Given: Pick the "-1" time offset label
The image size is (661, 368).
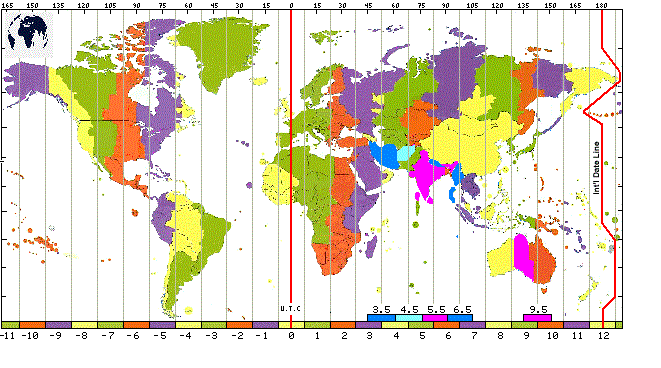Looking at the screenshot, I should pyautogui.click(x=263, y=336).
